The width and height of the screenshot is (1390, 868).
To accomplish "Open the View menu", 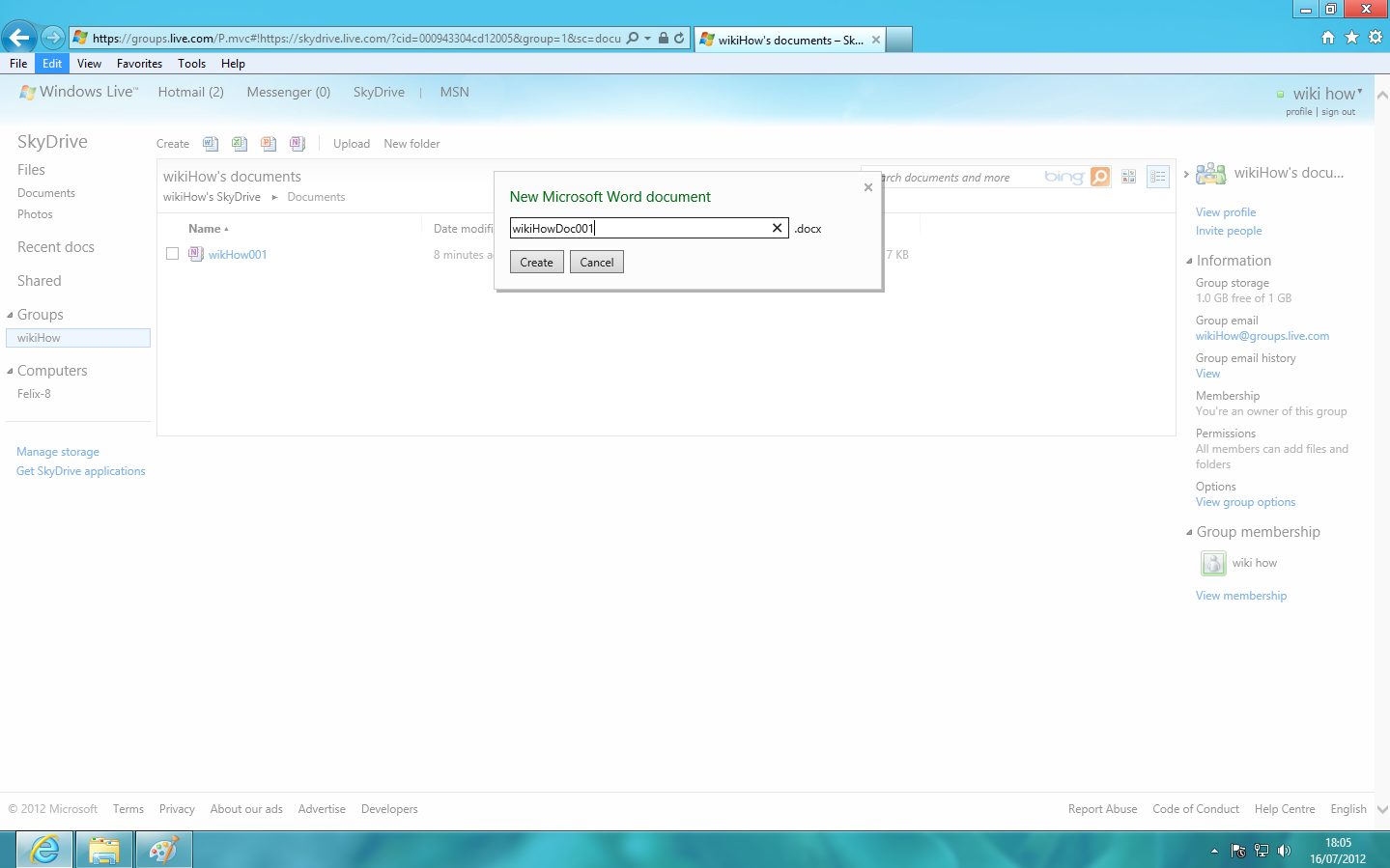I will point(89,64).
